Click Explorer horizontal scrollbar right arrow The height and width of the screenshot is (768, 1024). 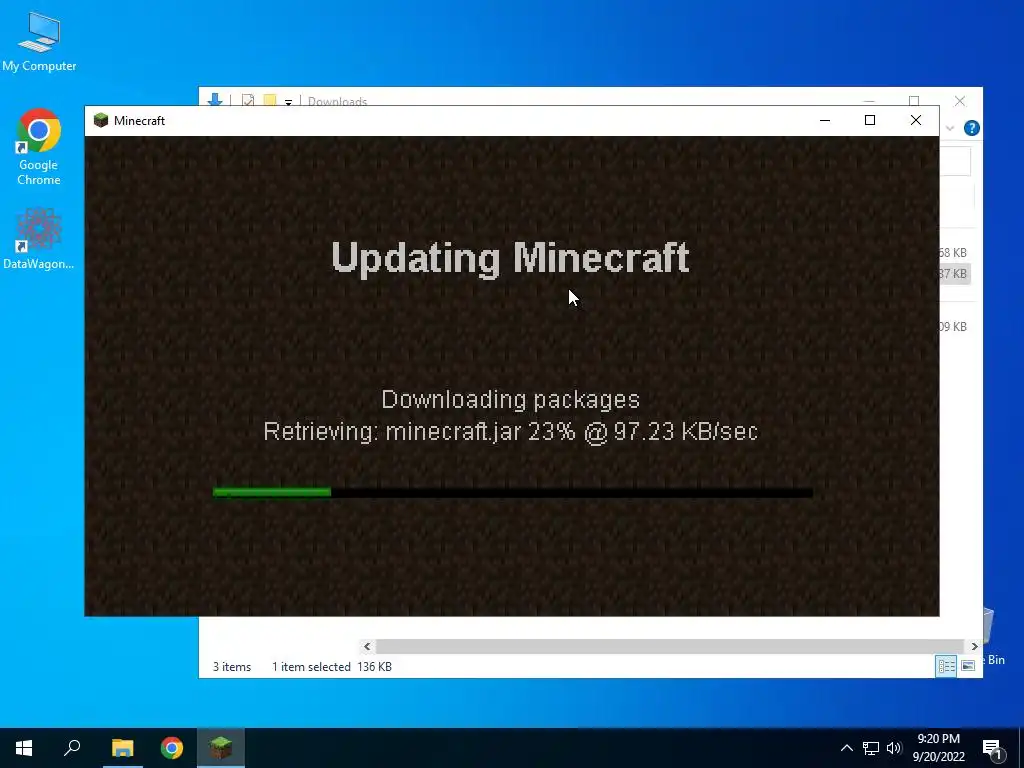click(974, 646)
